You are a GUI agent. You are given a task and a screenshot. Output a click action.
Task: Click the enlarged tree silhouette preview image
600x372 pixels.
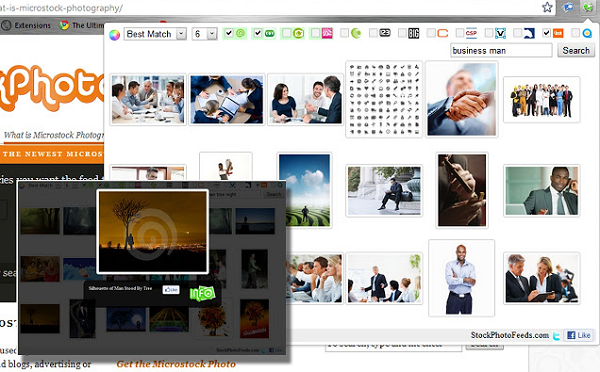[152, 232]
